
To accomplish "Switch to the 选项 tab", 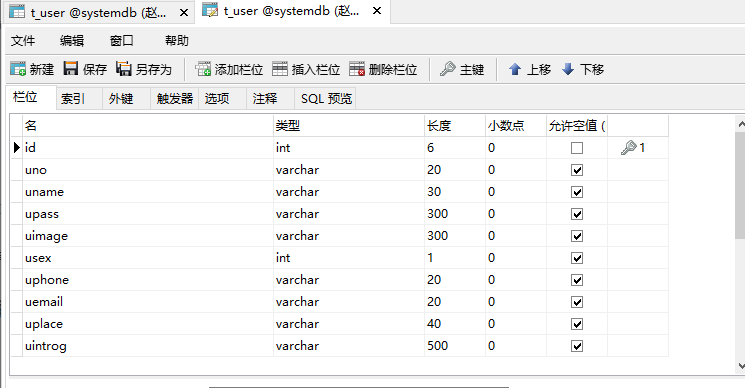I will pyautogui.click(x=223, y=98).
